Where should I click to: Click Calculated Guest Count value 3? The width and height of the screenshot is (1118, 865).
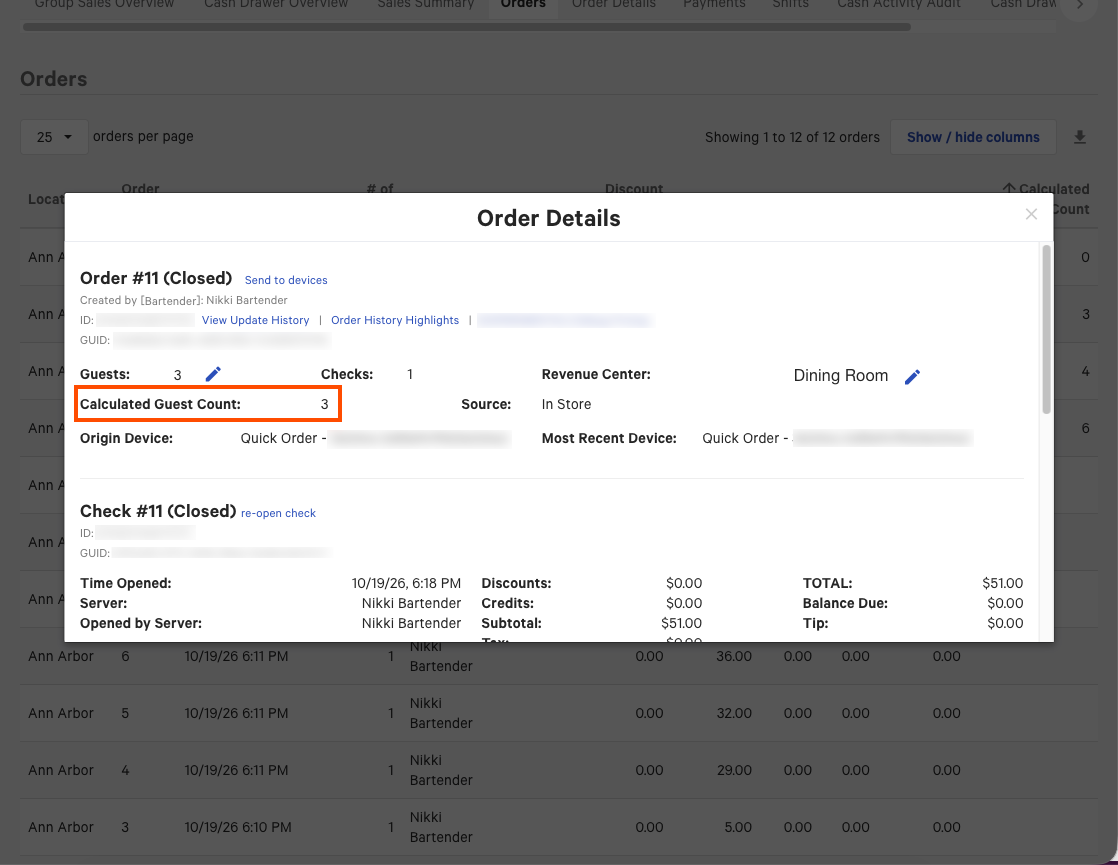point(324,404)
